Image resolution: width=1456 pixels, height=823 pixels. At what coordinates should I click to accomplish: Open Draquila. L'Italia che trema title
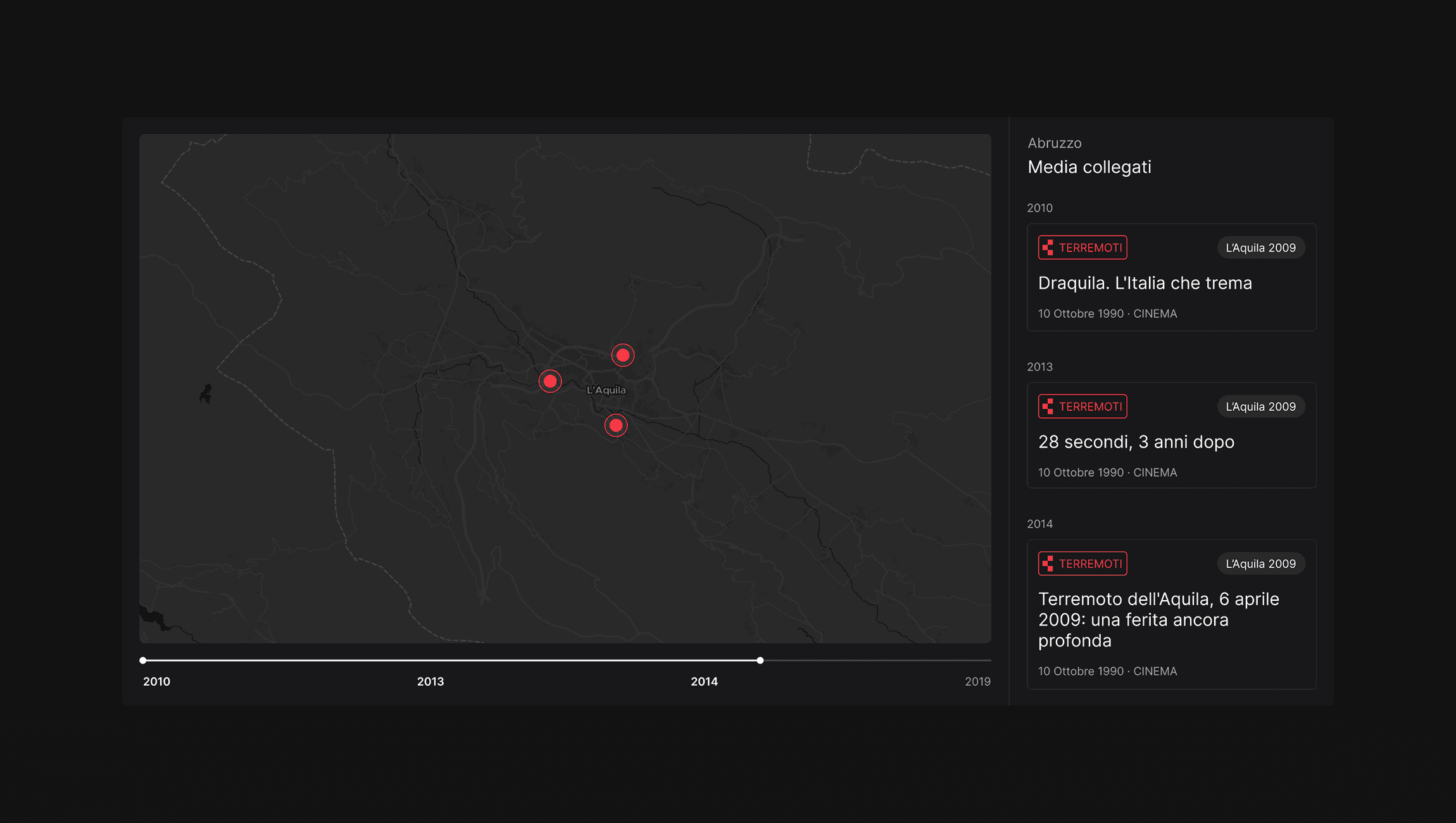tap(1145, 283)
